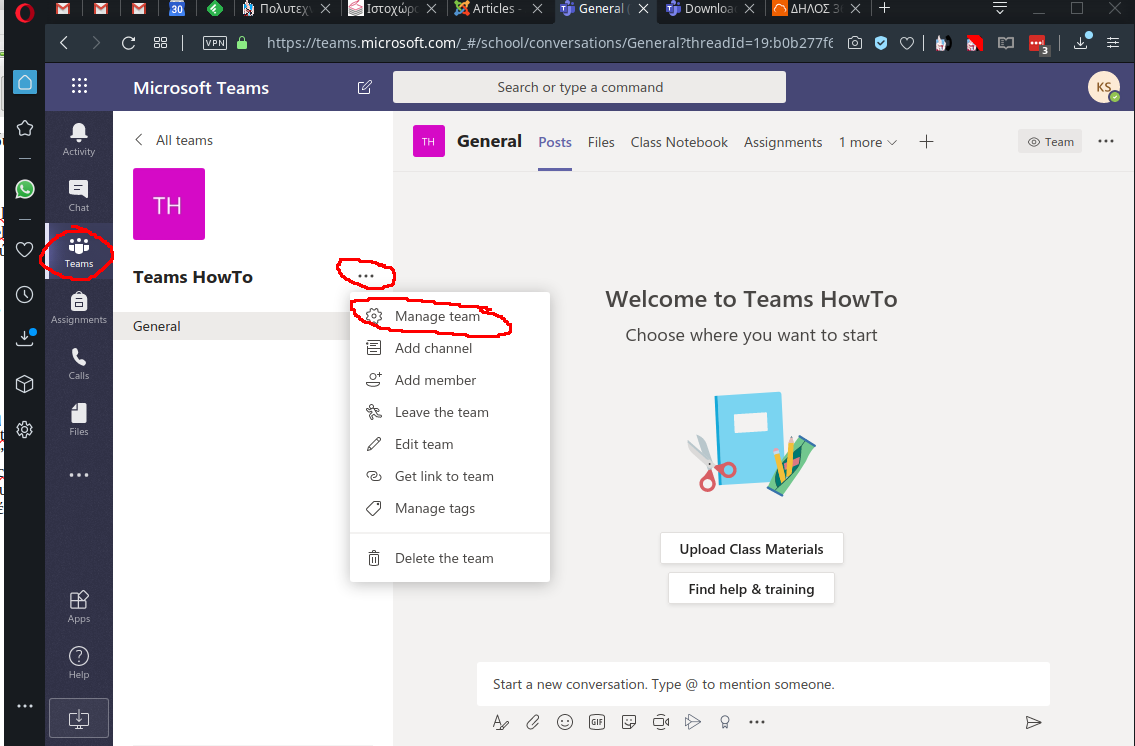
Task: Open Chat in the Teams sidebar
Action: coord(79,195)
